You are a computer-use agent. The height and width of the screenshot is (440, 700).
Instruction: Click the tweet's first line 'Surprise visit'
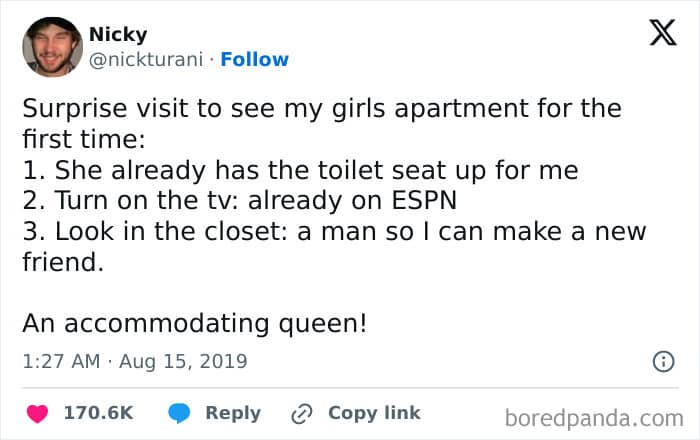tap(322, 108)
